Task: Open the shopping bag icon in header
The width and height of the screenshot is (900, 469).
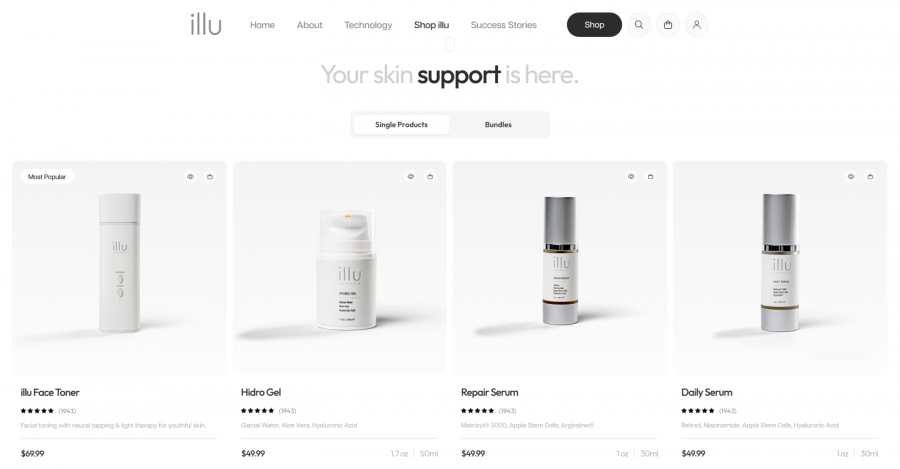Action: pyautogui.click(x=668, y=25)
